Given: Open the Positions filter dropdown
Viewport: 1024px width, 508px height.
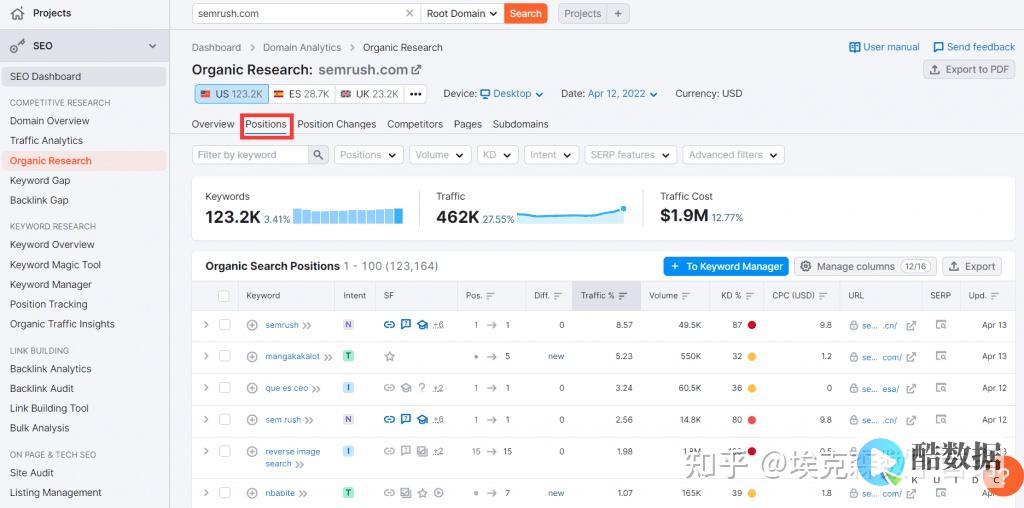Looking at the screenshot, I should pos(368,155).
